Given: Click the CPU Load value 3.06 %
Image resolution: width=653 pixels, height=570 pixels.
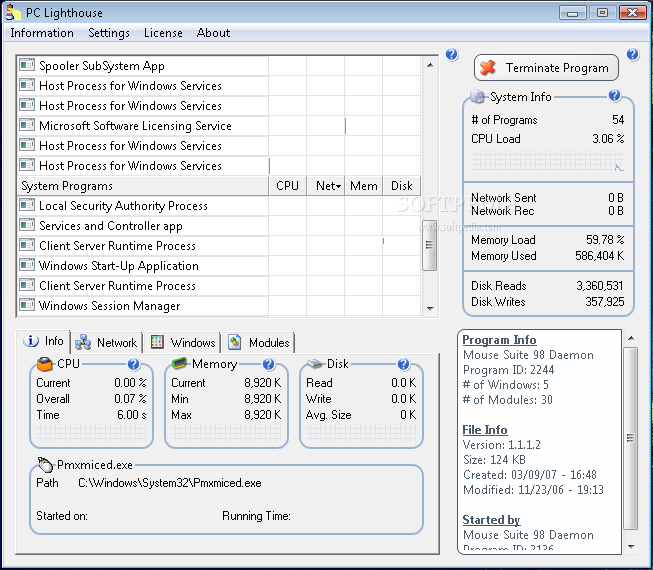Looking at the screenshot, I should pyautogui.click(x=608, y=139).
